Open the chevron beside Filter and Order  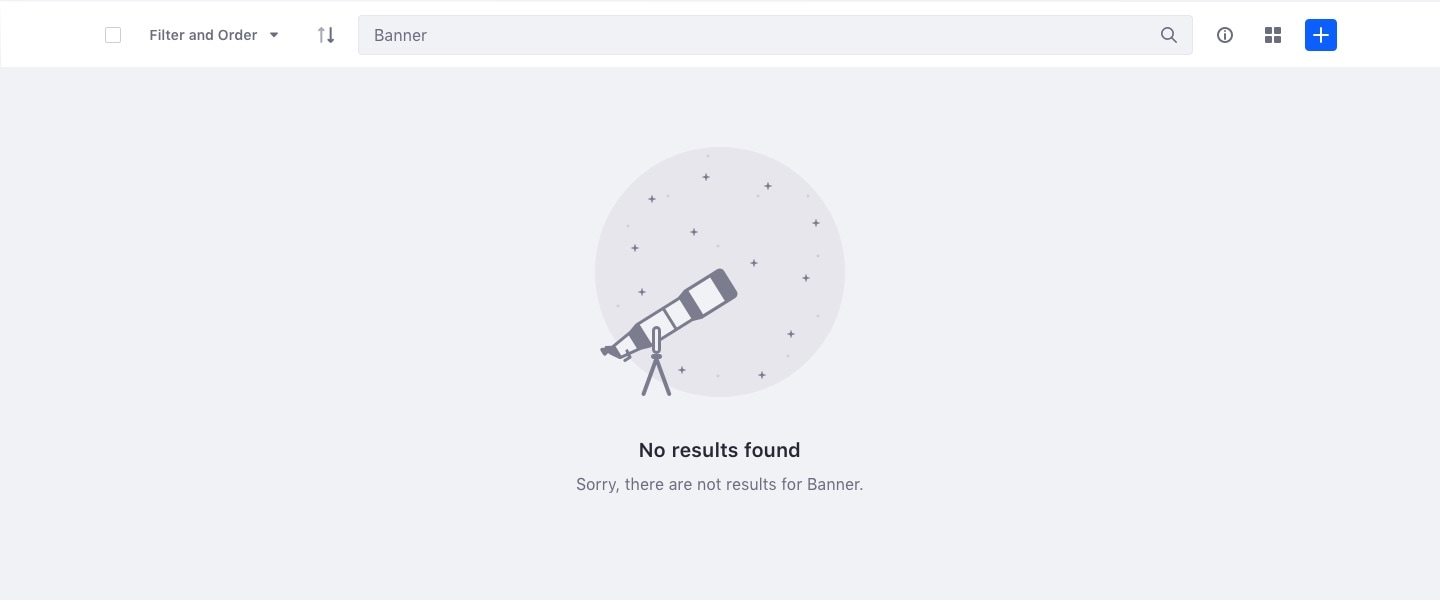point(274,35)
